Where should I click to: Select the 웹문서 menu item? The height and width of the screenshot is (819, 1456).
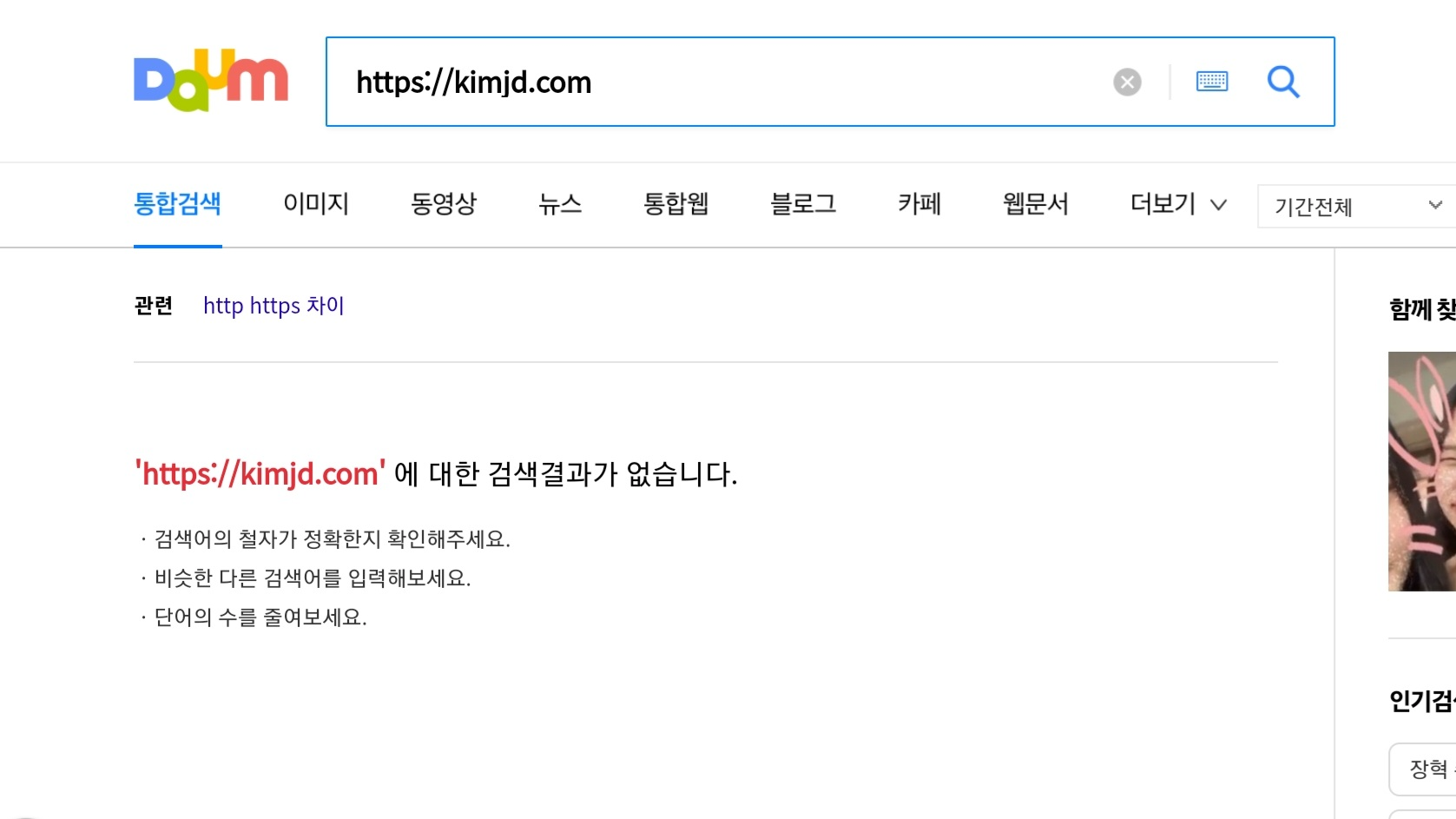[x=1035, y=204]
